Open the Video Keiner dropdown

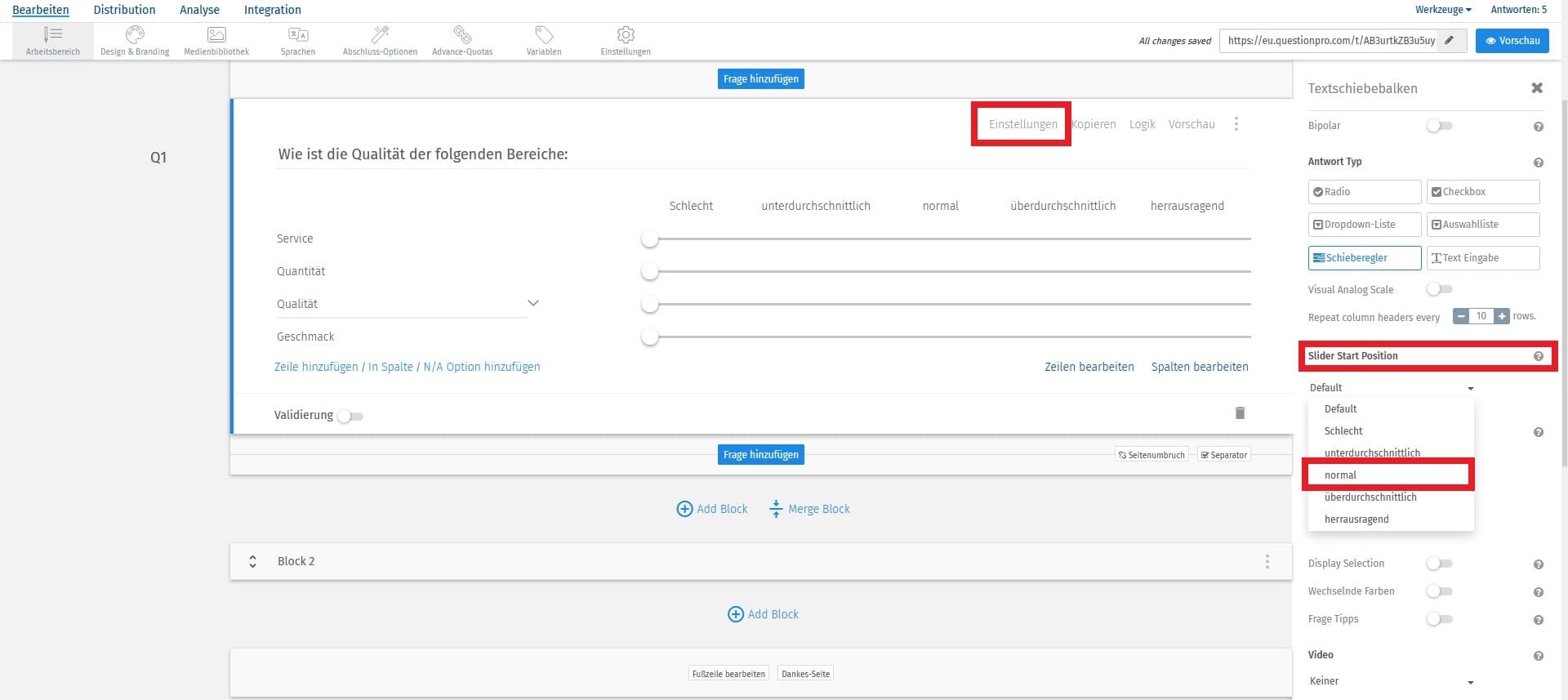click(1392, 681)
